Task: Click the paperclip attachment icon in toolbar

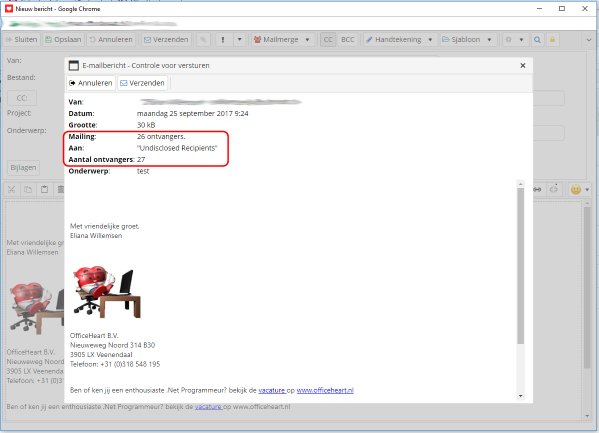Action: pyautogui.click(x=203, y=39)
